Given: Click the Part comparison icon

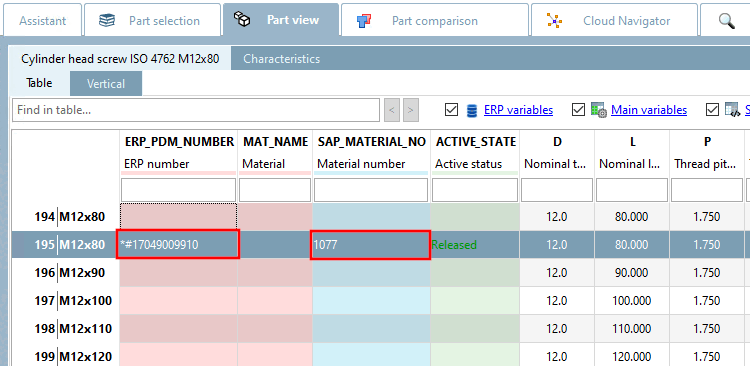Looking at the screenshot, I should pos(364,21).
